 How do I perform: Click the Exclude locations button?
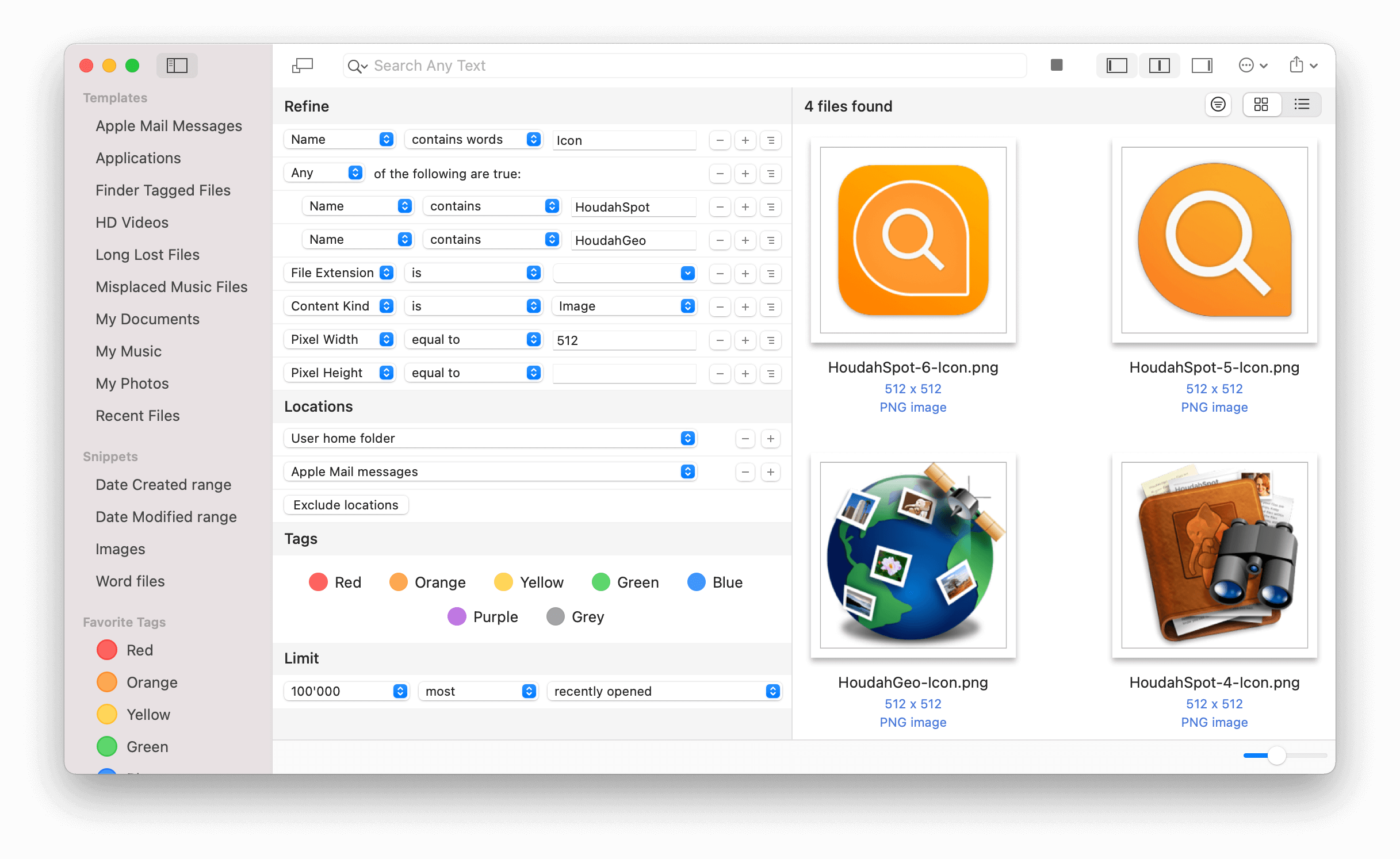click(345, 505)
